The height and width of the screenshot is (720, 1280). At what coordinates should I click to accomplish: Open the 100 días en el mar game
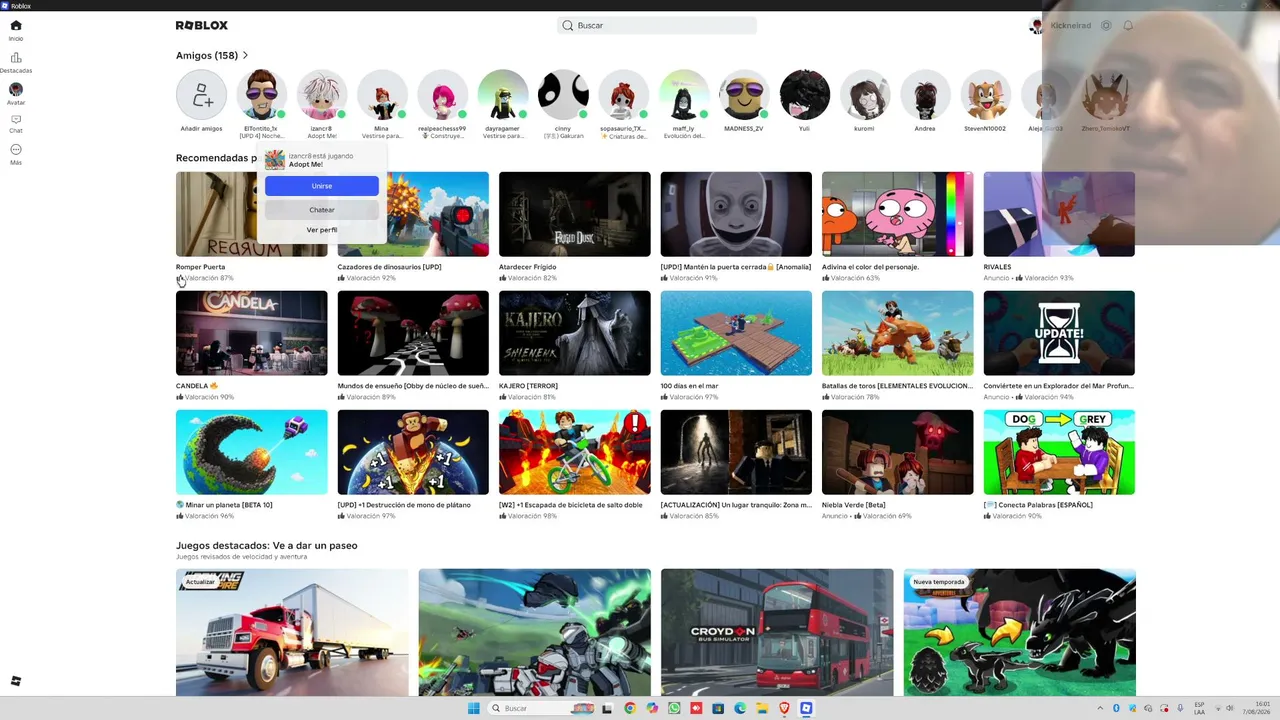pos(736,333)
